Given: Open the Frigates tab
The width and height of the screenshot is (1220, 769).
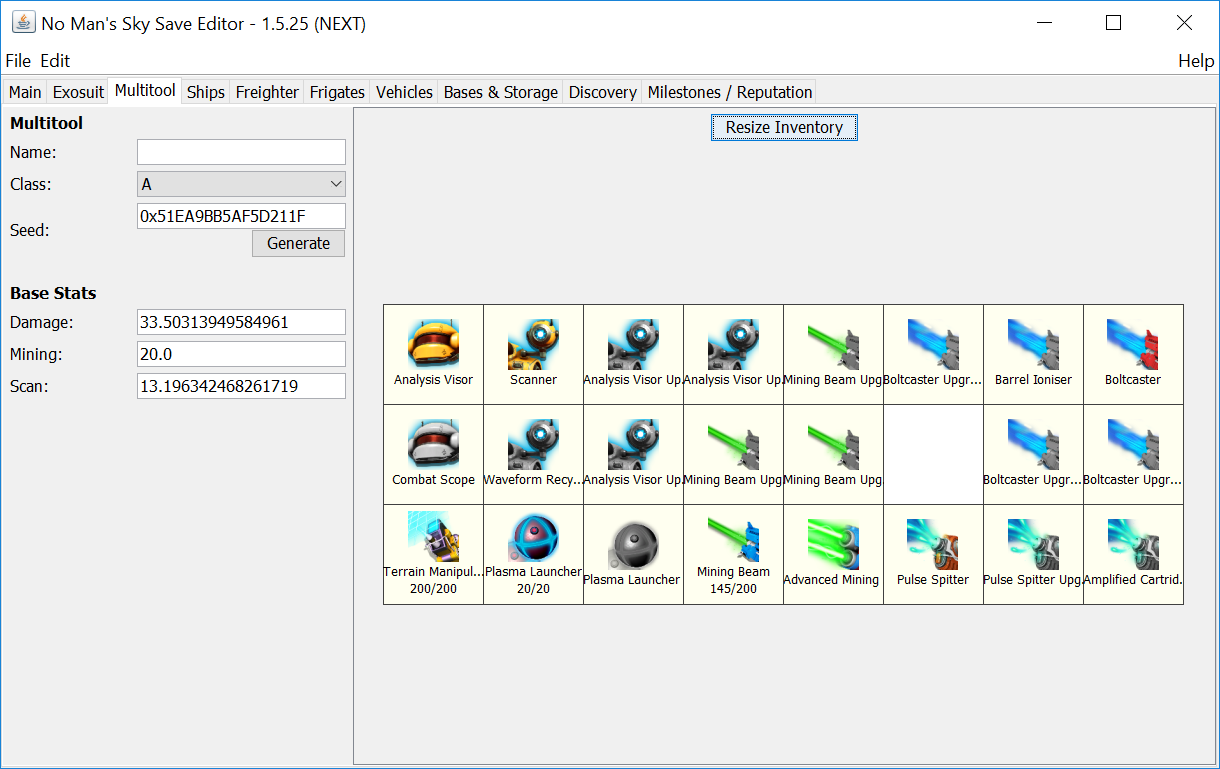Looking at the screenshot, I should (x=337, y=92).
